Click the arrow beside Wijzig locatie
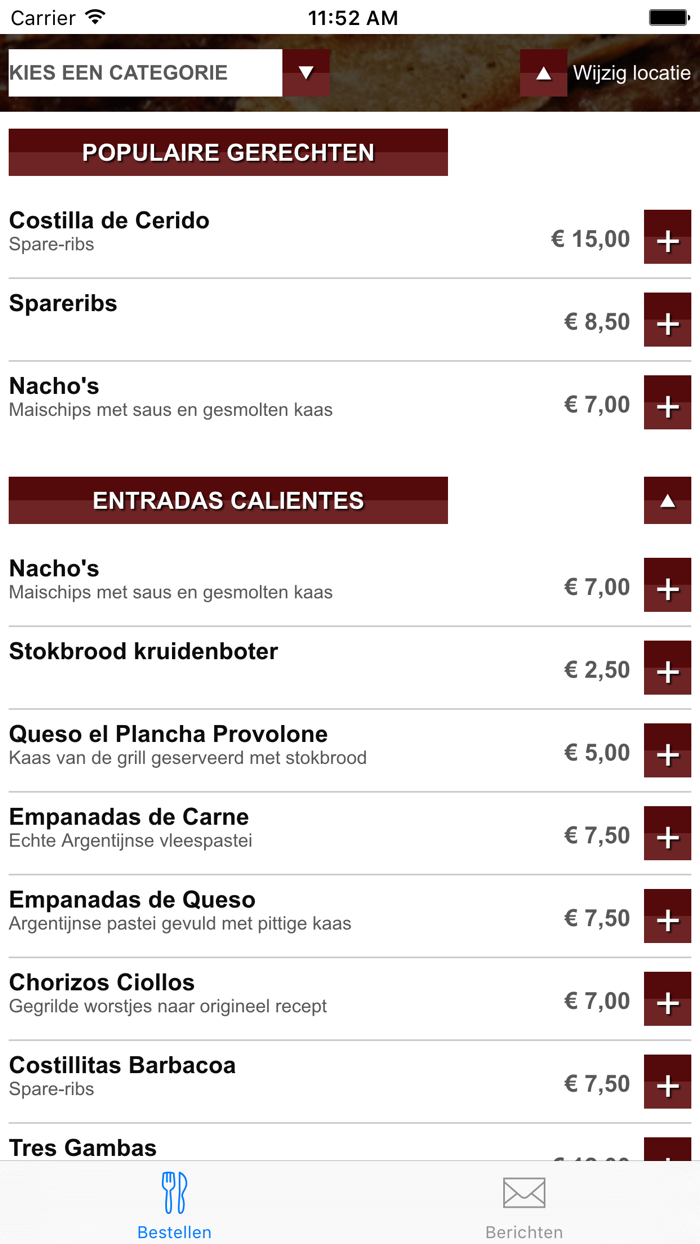 coord(543,73)
